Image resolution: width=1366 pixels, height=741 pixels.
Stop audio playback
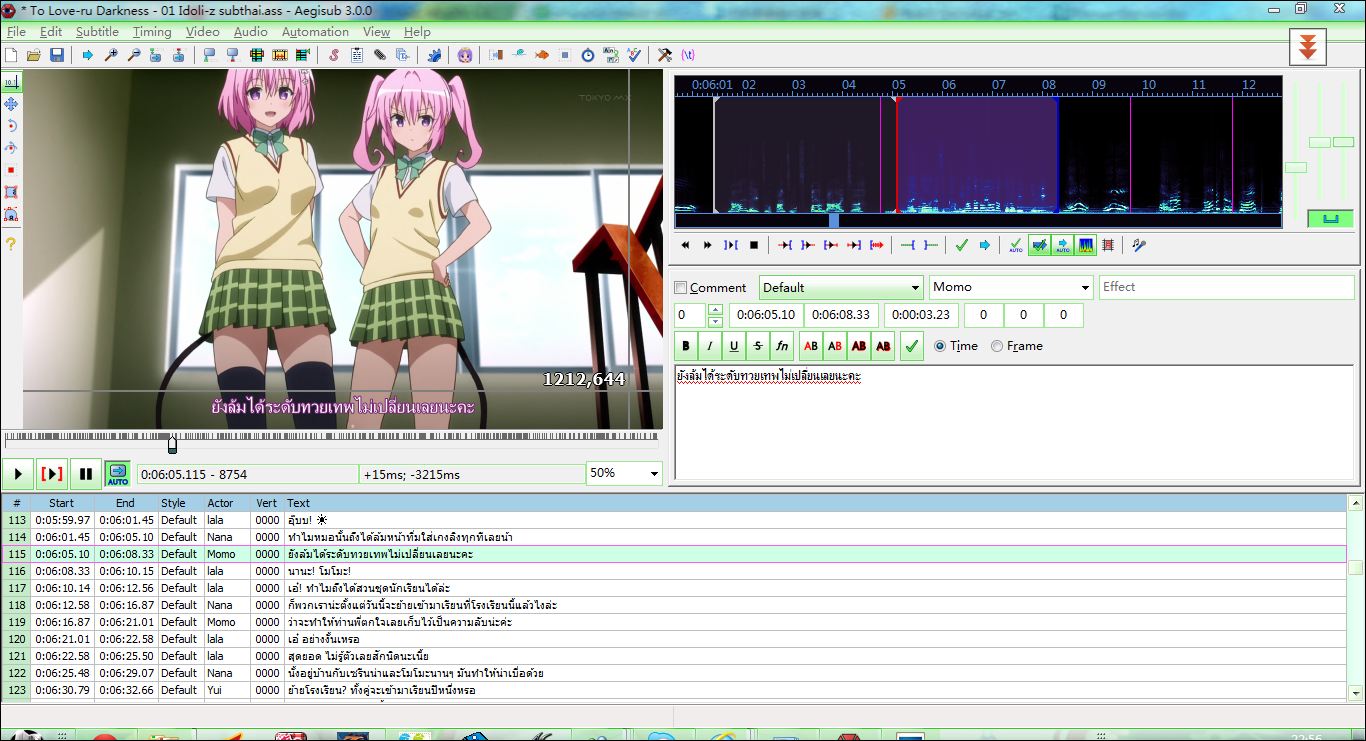pos(754,245)
